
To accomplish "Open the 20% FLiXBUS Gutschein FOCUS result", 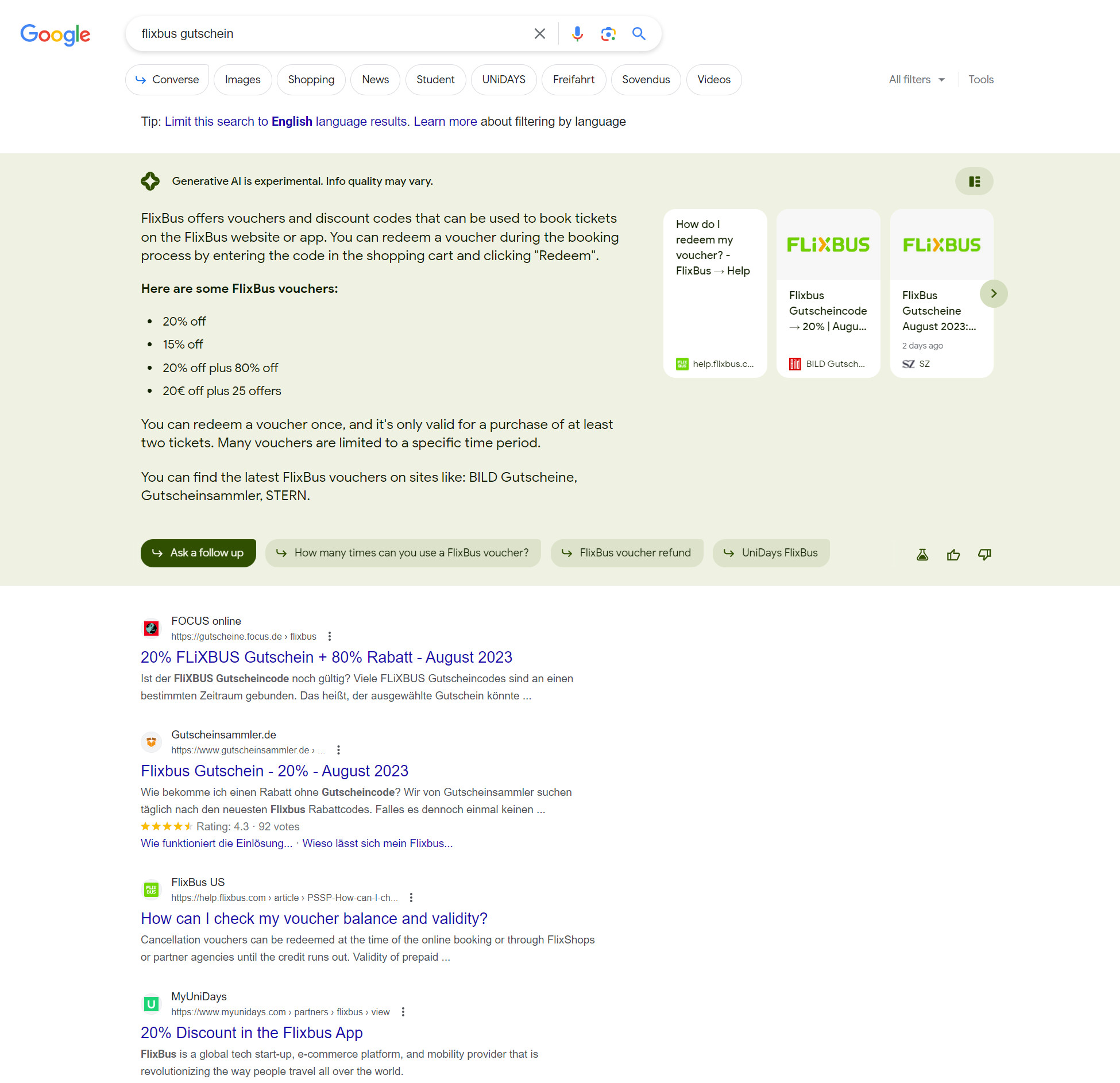I will 326,657.
